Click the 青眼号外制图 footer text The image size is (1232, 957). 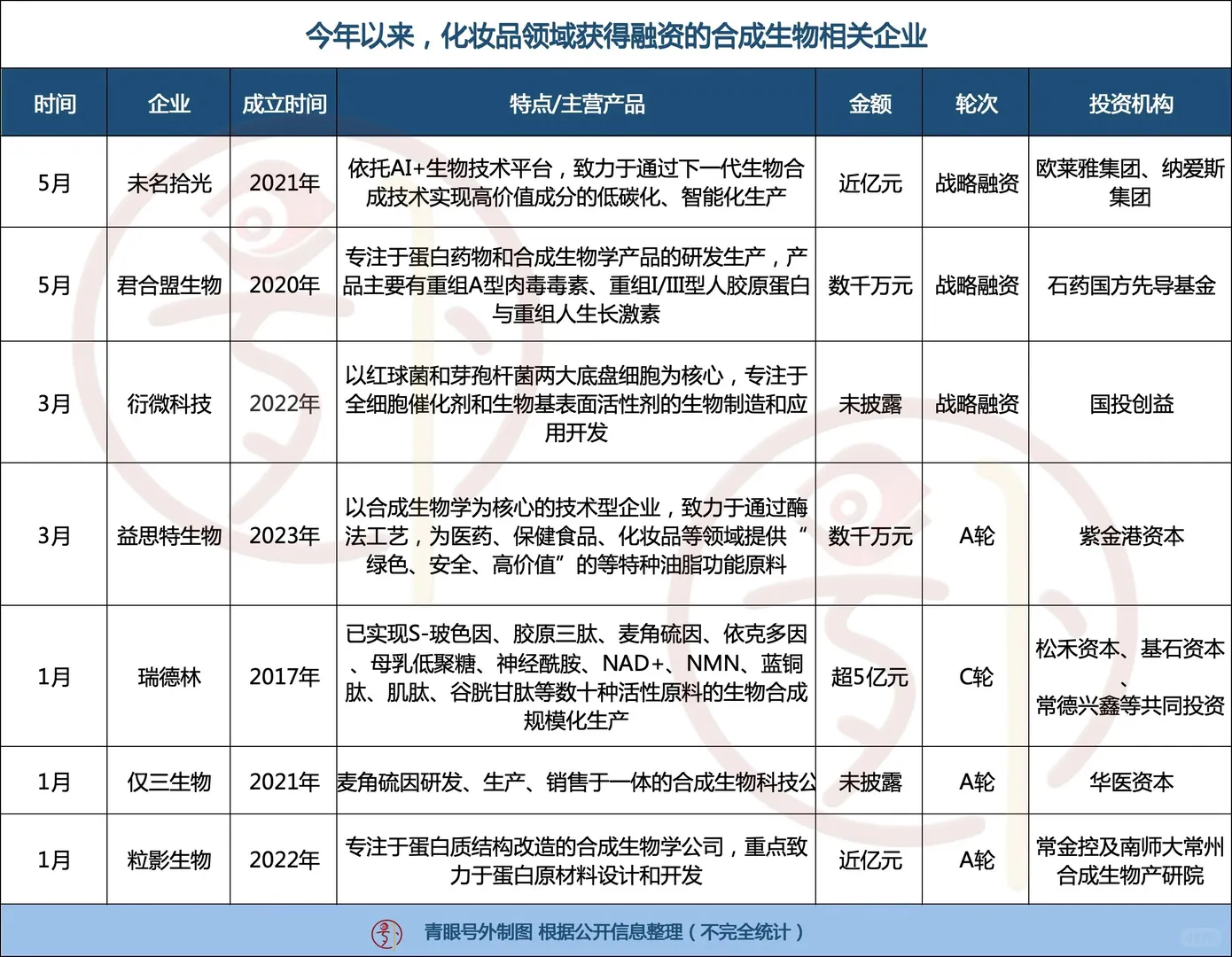[616, 931]
